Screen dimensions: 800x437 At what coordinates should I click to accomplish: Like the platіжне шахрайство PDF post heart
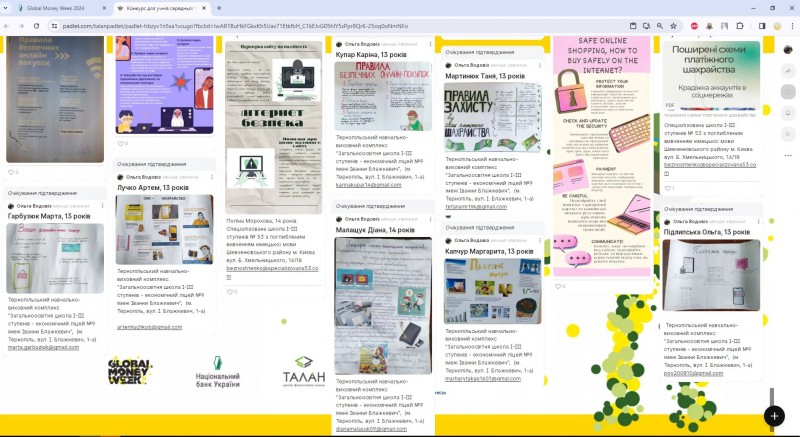pyautogui.click(x=667, y=188)
